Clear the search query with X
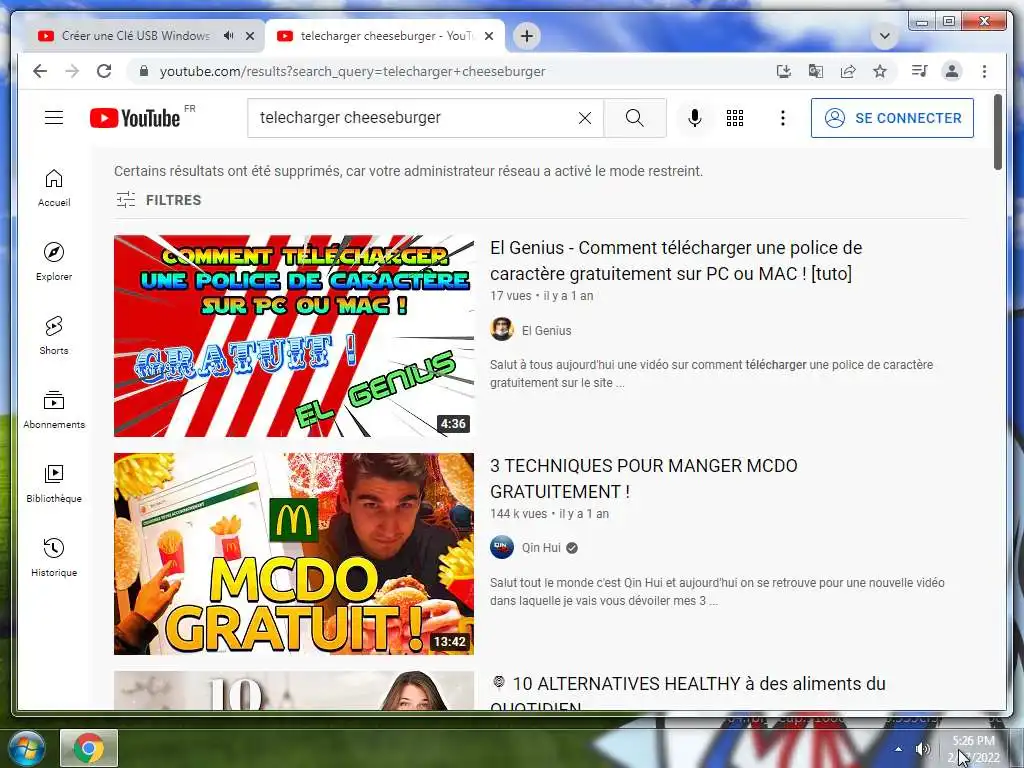The height and width of the screenshot is (768, 1024). click(585, 118)
